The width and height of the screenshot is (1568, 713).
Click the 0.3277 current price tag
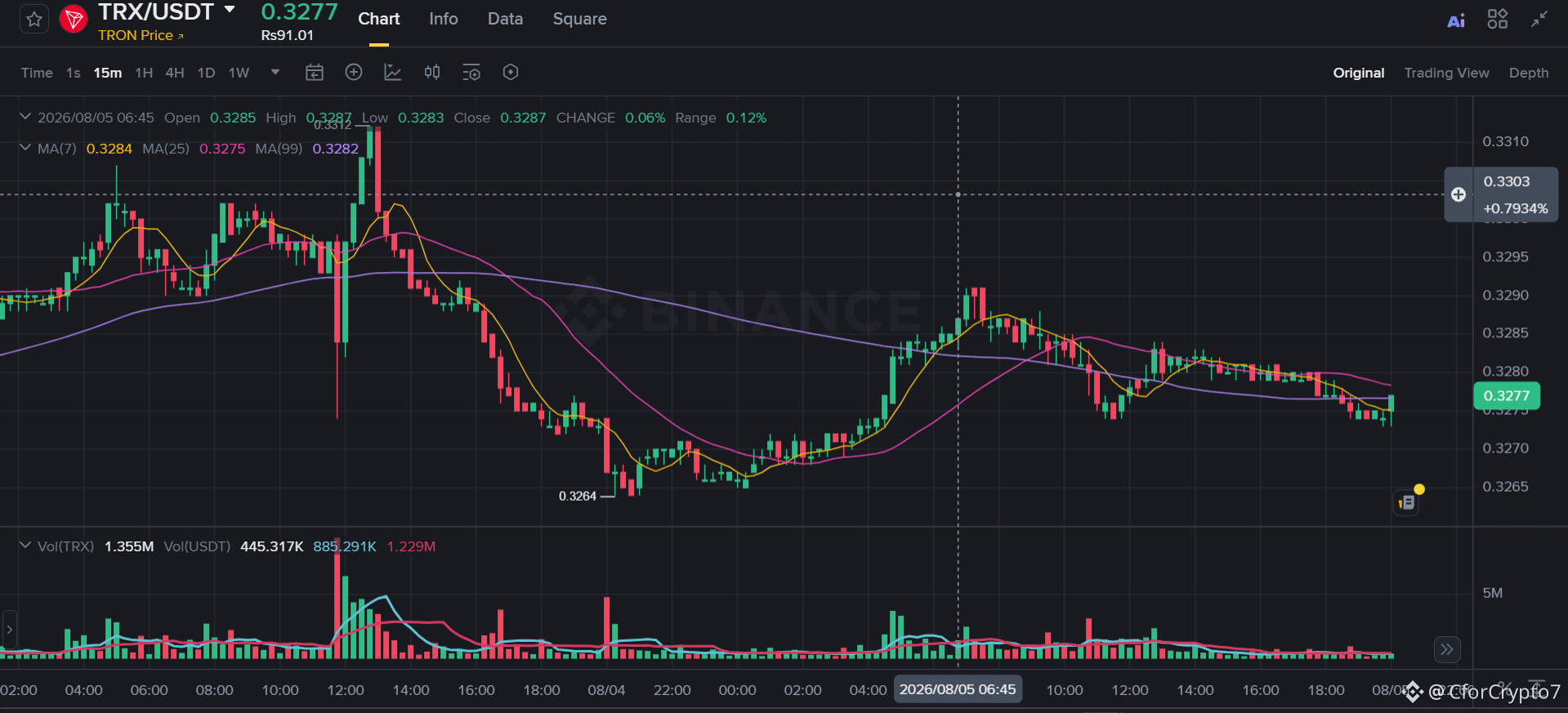point(1507,396)
